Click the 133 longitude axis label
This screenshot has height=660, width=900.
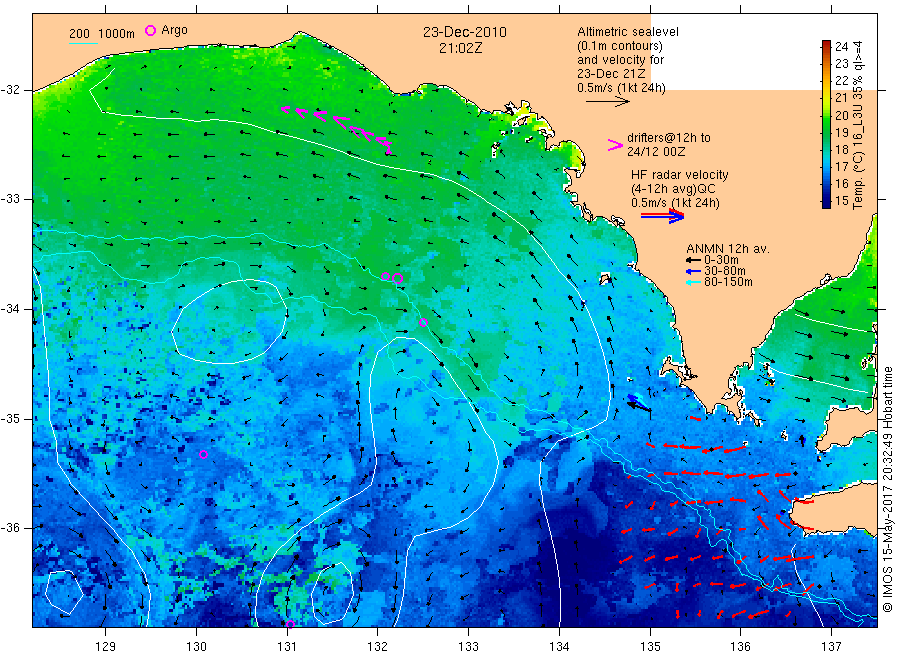[468, 647]
